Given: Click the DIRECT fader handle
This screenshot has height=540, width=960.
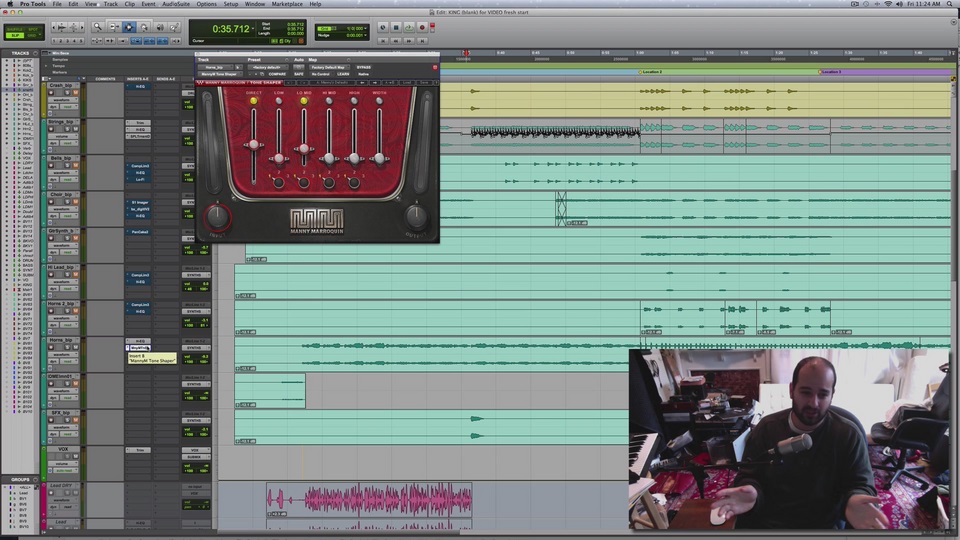Looking at the screenshot, I should coord(253,145).
